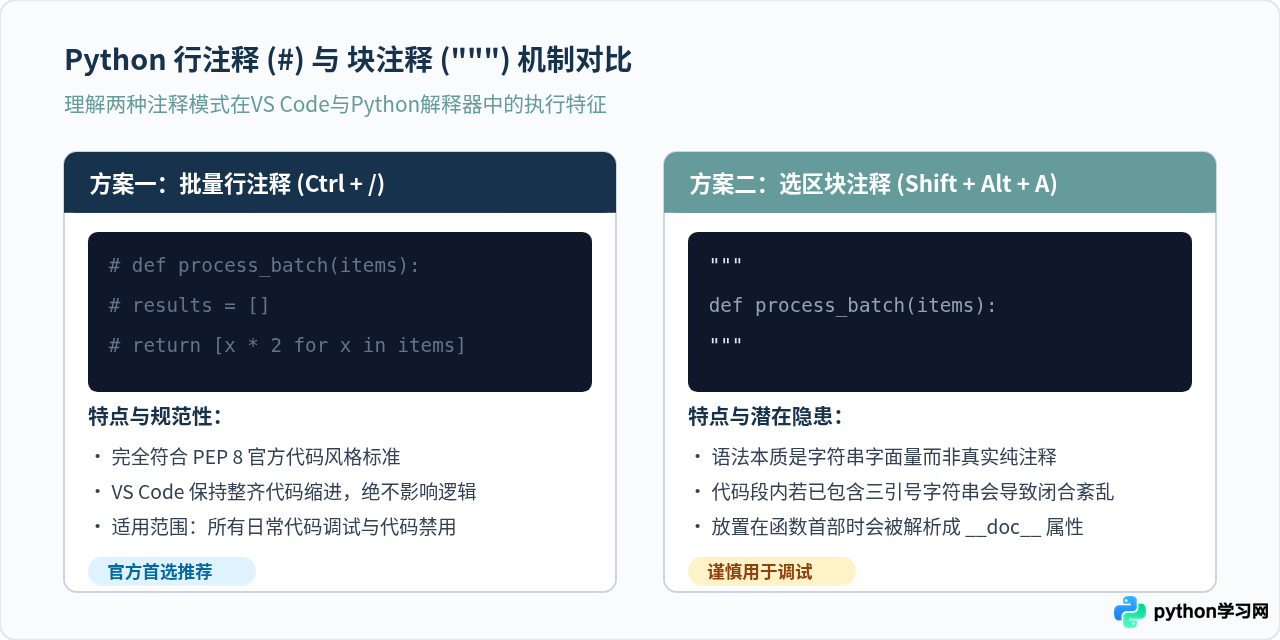Click the bullet 适用范围:所有日常代码调试与代码禁用
Viewport: 1280px width, 640px height.
[x=274, y=527]
